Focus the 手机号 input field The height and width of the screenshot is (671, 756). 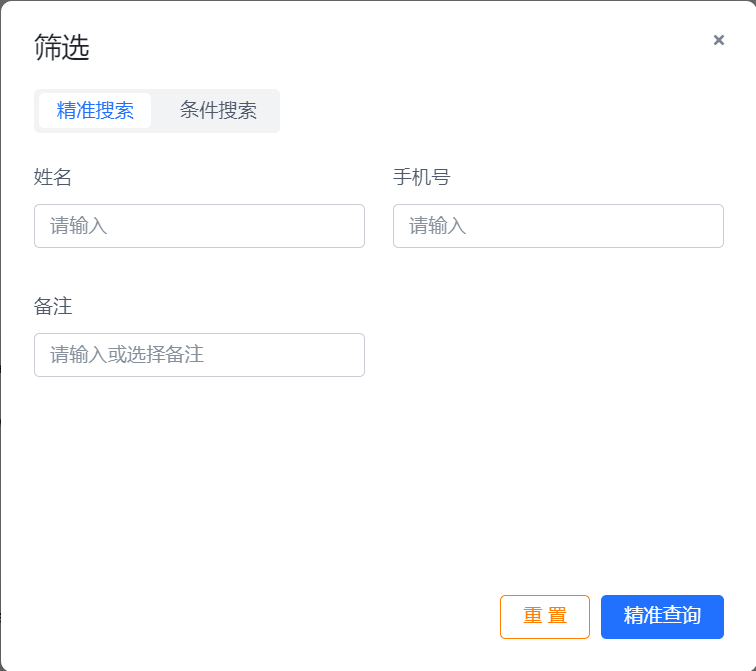click(558, 226)
